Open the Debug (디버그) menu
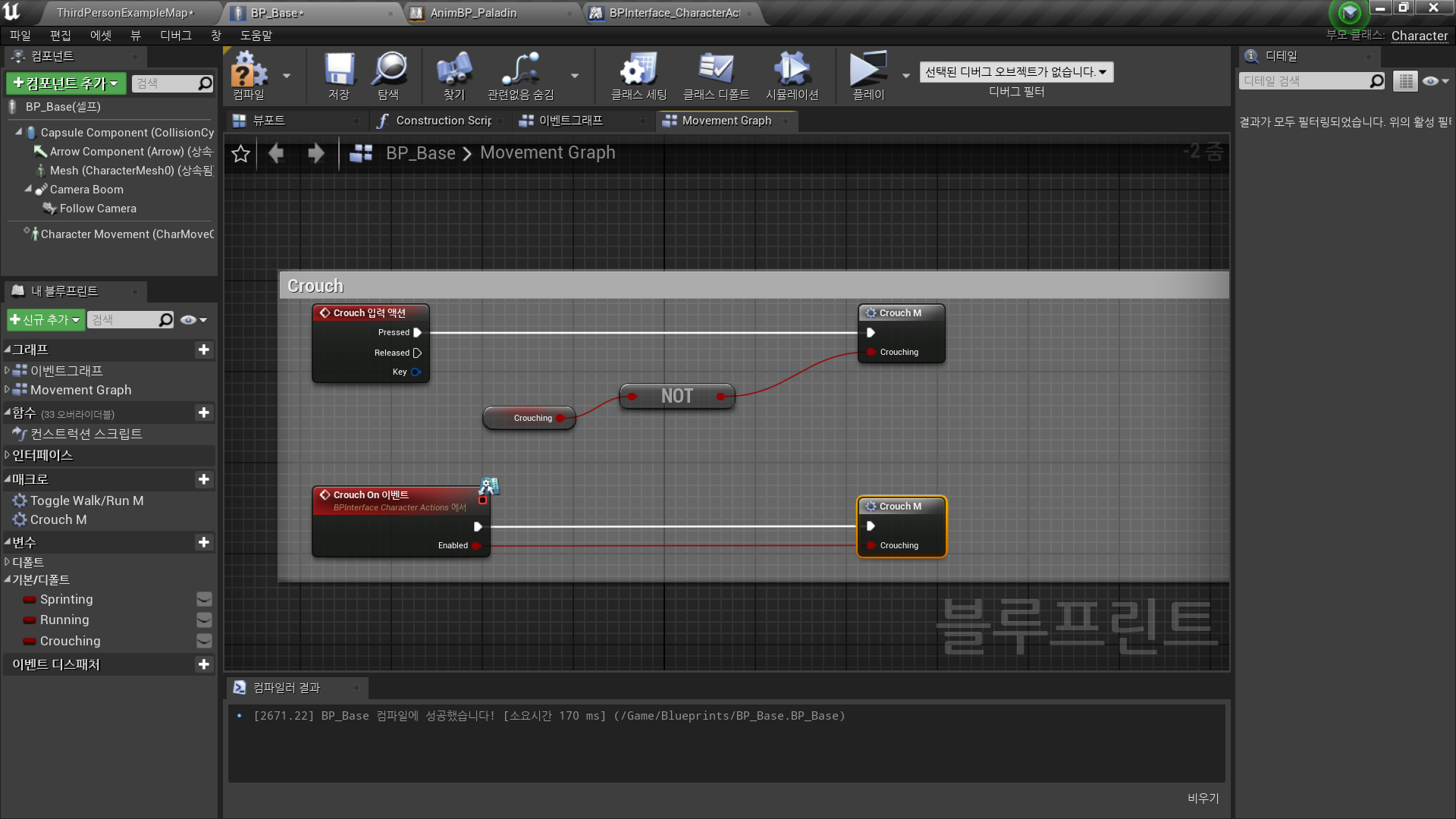Viewport: 1456px width, 819px height. click(175, 36)
